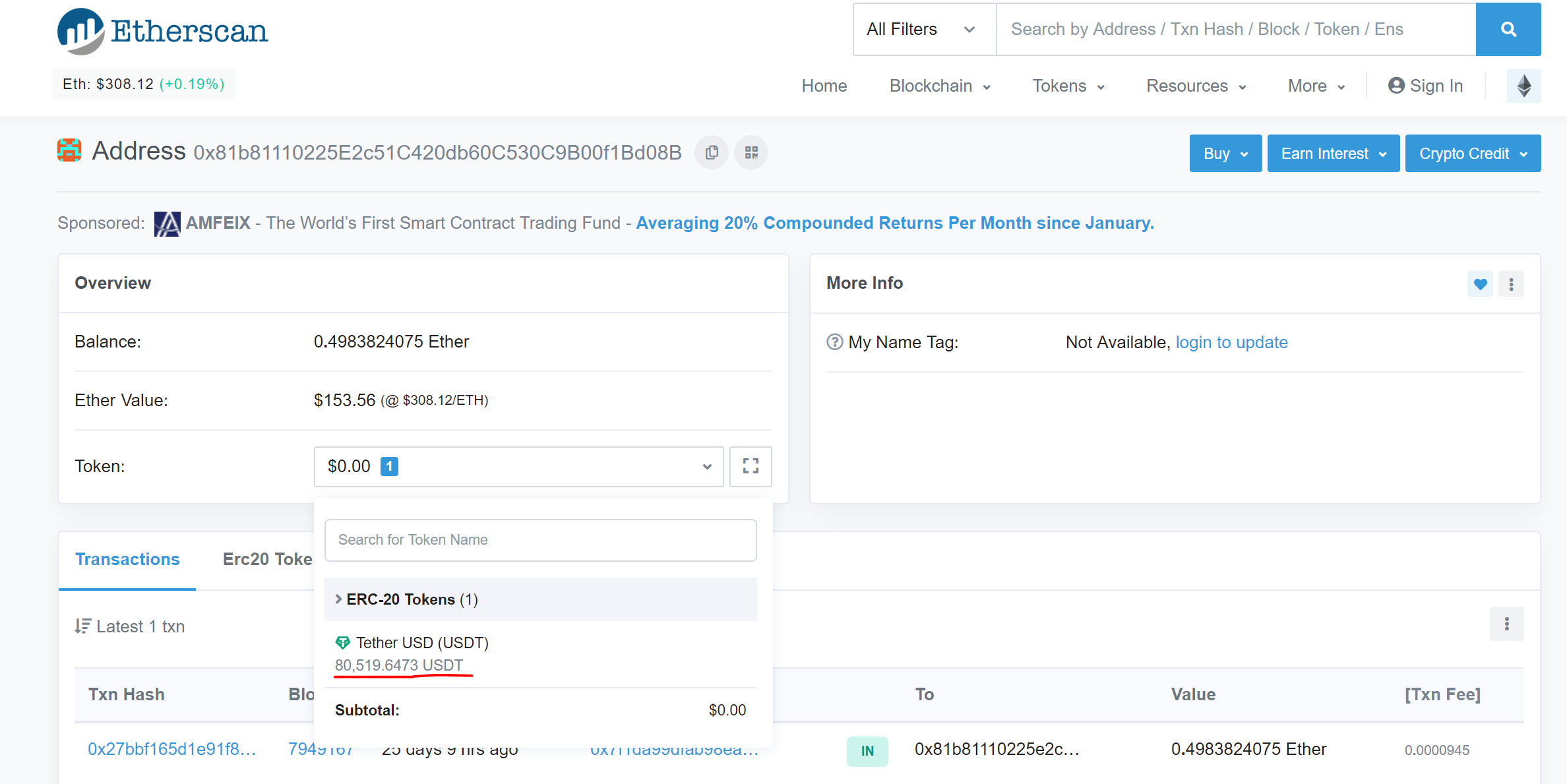Screen dimensions: 1567x784
Task: Click the Search for Token Name field
Action: [540, 540]
